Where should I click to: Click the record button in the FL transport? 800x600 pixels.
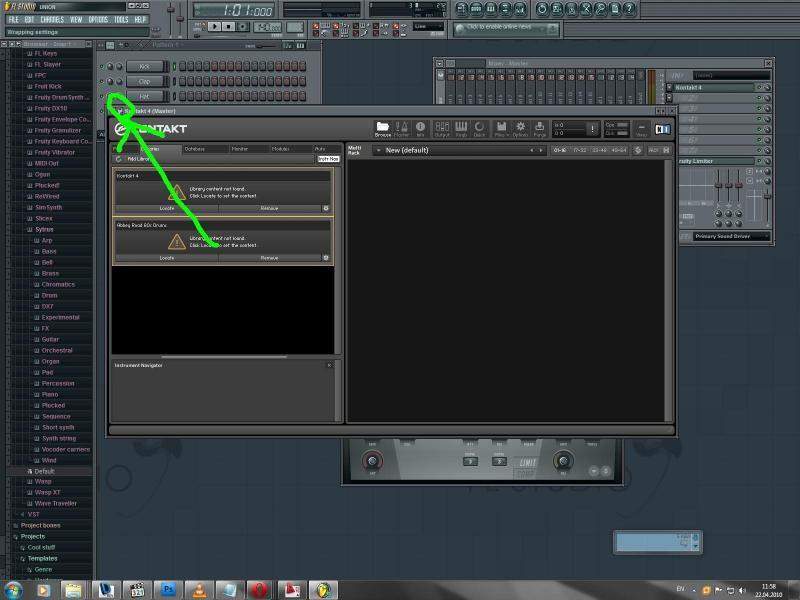[243, 27]
